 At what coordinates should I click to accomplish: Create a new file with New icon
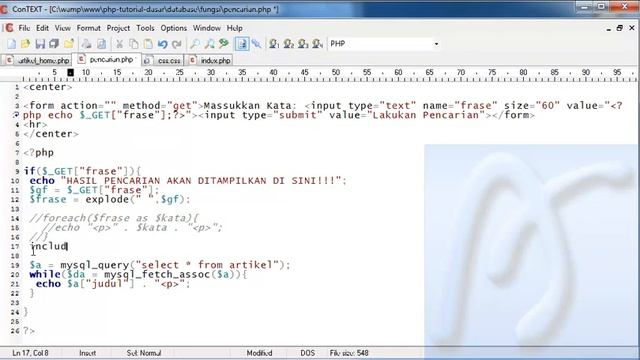12,44
